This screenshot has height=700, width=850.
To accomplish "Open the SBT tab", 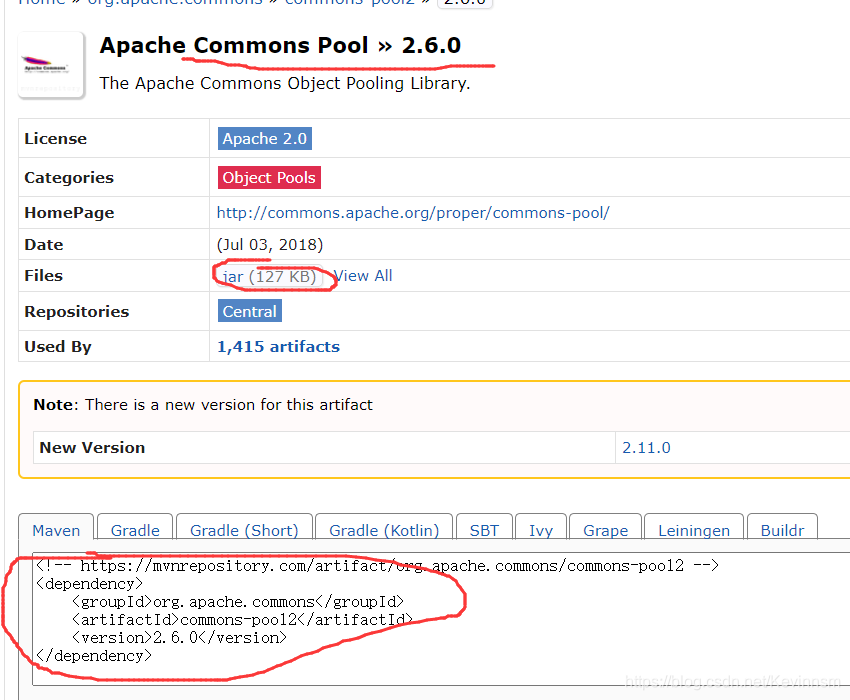I will coord(484,530).
